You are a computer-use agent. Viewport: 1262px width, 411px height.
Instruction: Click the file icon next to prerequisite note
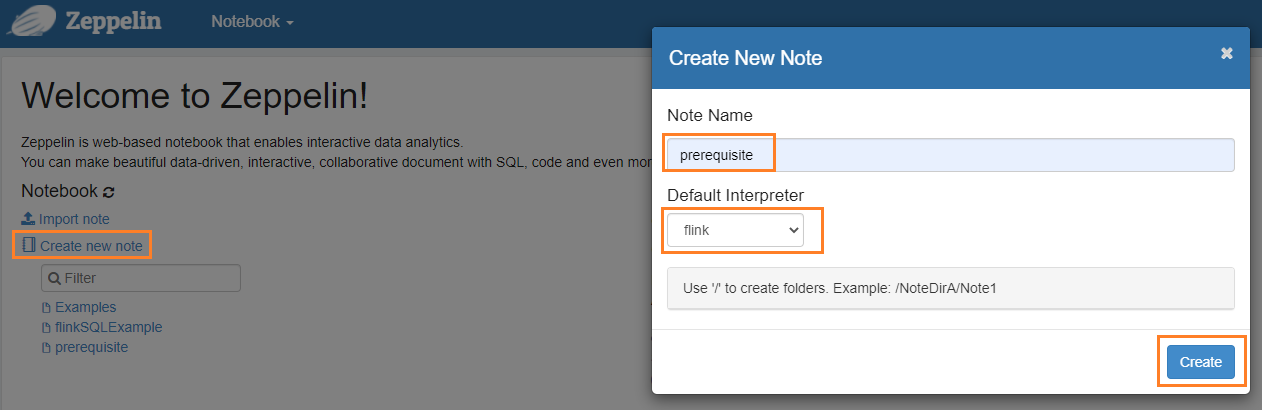pos(46,348)
